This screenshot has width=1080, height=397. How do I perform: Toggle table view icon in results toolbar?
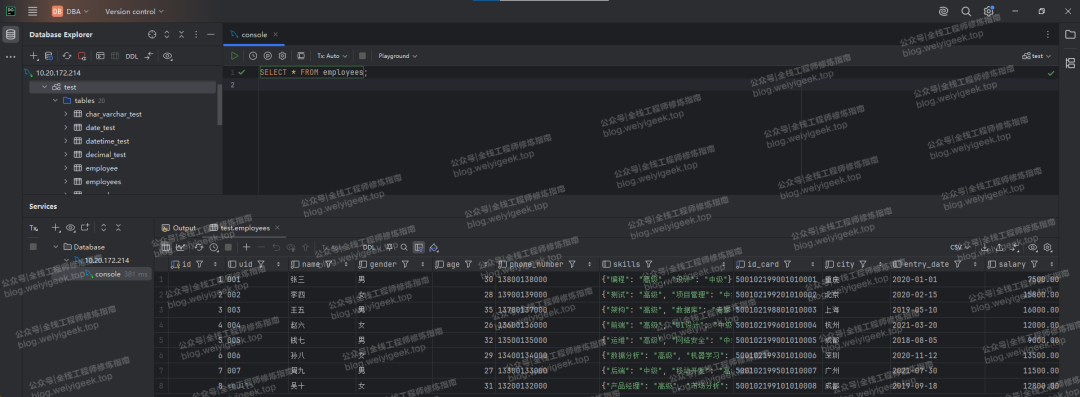165,247
